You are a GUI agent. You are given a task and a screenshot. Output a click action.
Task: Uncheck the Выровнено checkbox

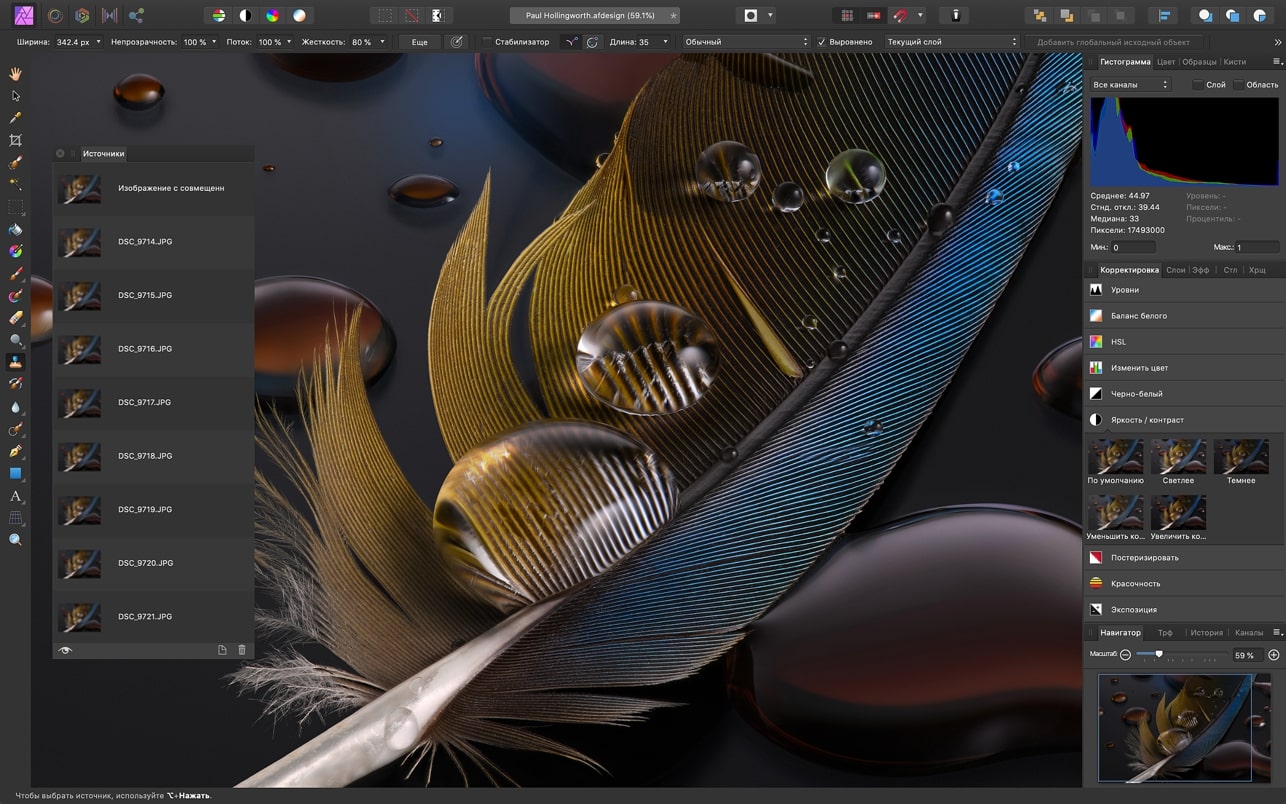822,42
